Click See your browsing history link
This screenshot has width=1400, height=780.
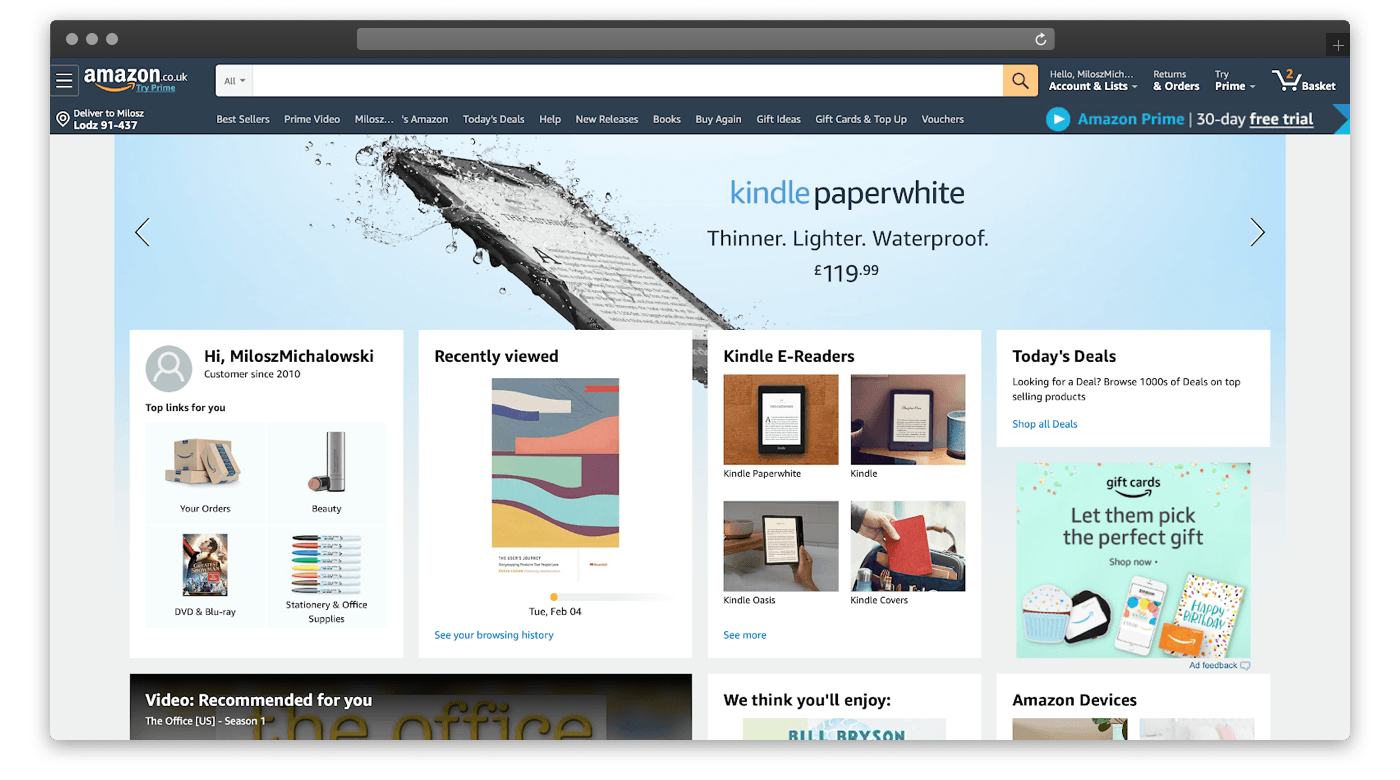click(x=494, y=635)
